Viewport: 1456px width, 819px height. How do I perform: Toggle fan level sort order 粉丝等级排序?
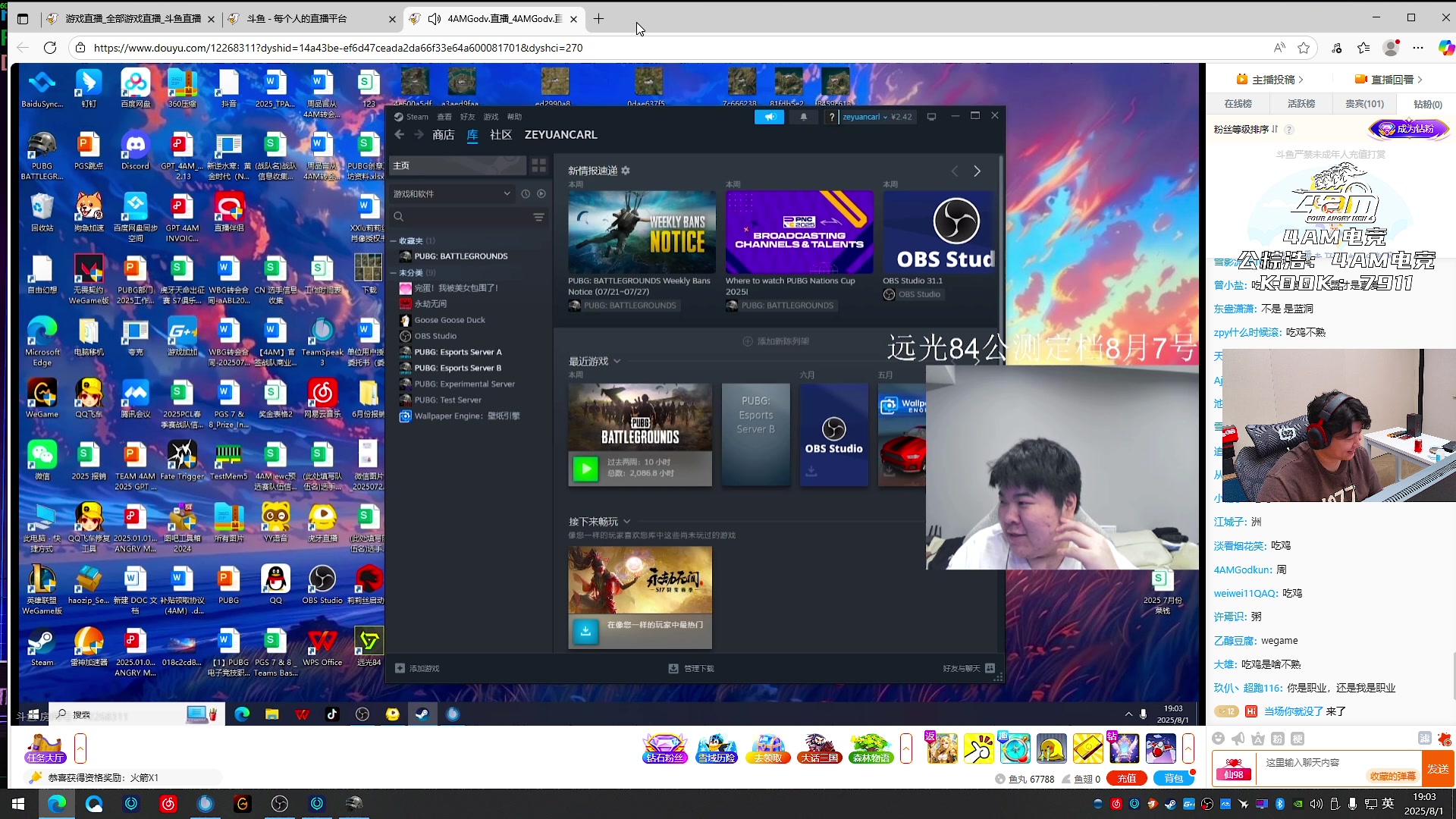pos(1246,129)
